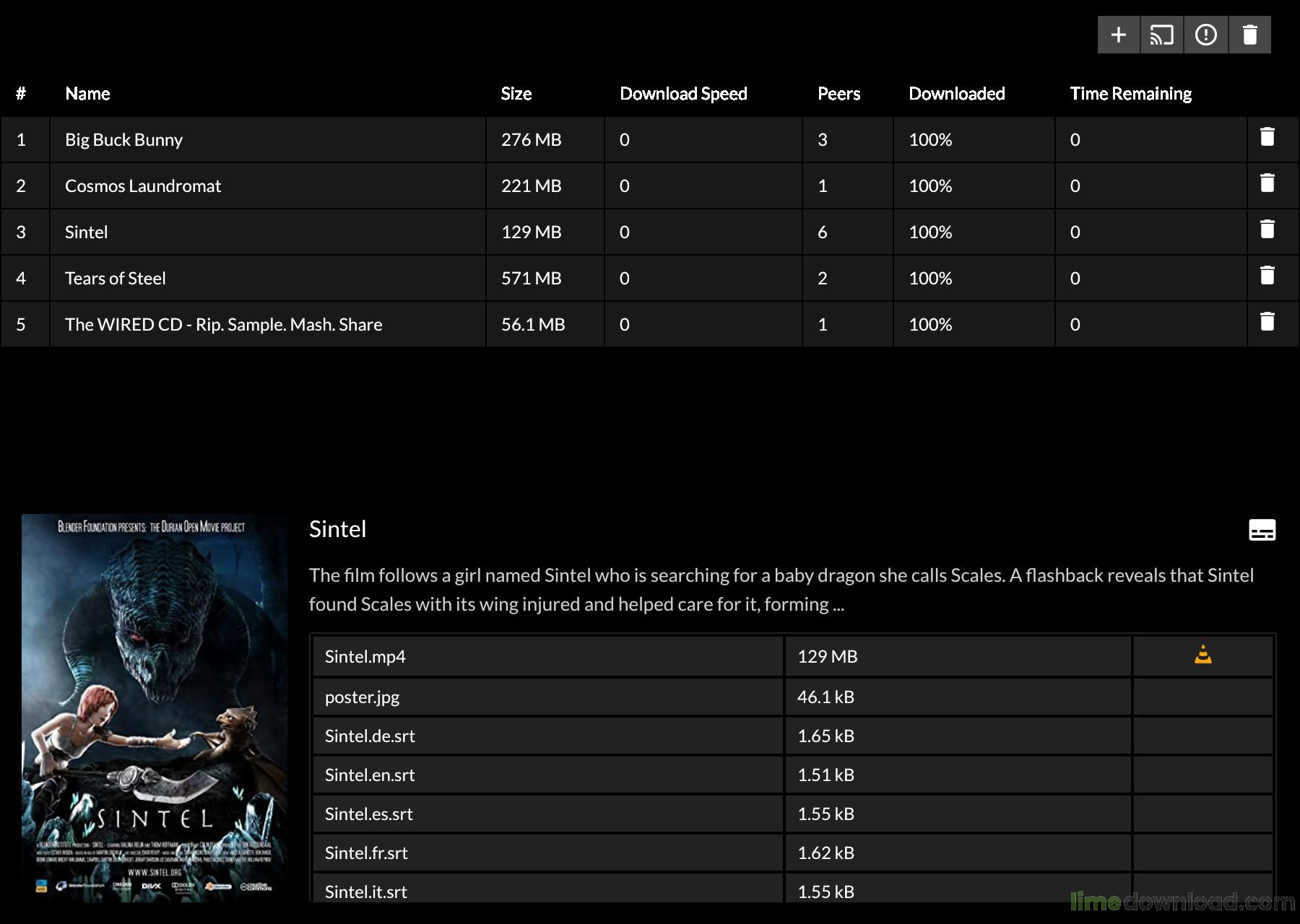Sort by Download Speed column header

[x=683, y=94]
